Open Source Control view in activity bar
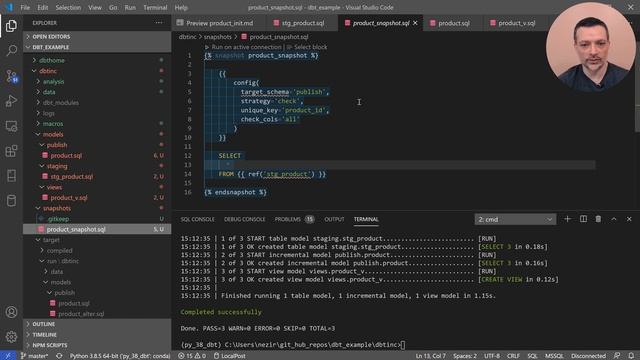This screenshot has width=640, height=360. (x=11, y=76)
